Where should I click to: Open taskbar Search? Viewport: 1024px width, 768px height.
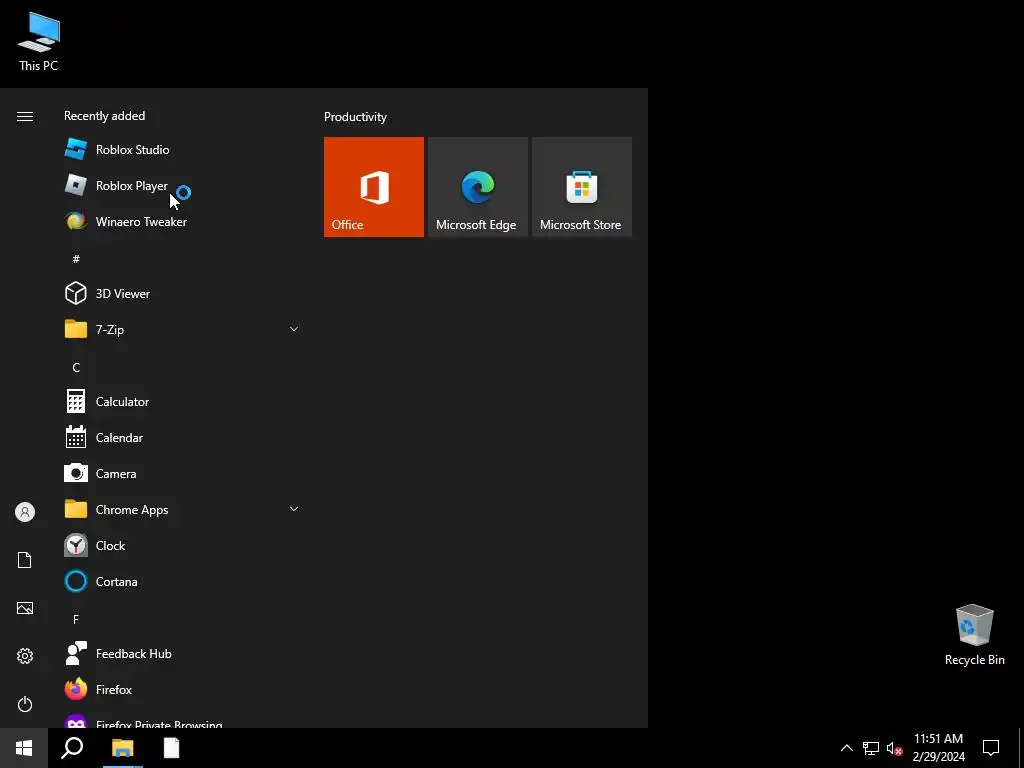[72, 748]
